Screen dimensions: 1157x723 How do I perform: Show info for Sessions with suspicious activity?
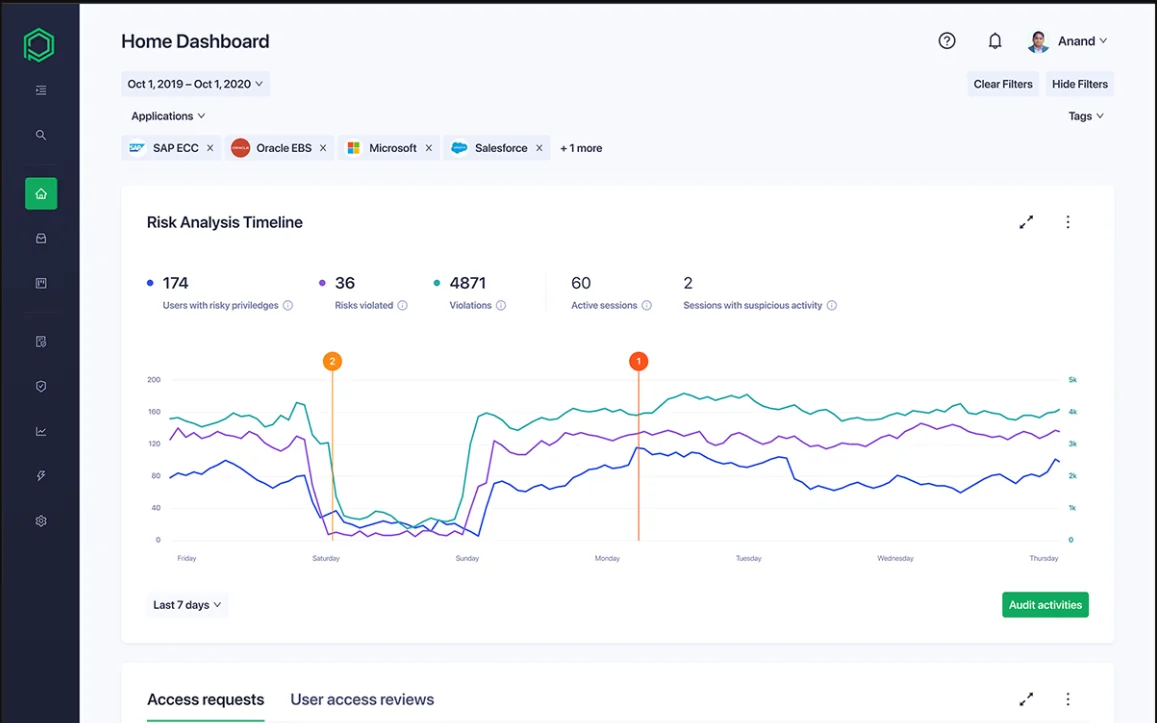[832, 305]
